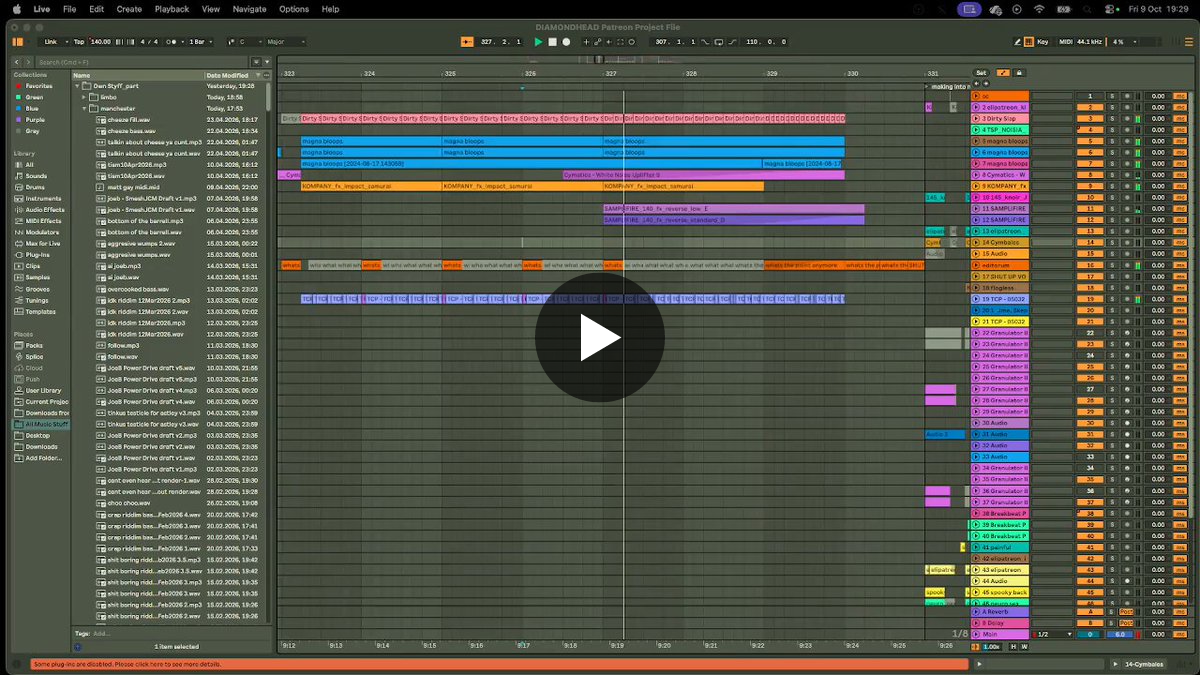This screenshot has width=1200, height=675.
Task: Click the Arrangement Record button
Action: point(566,42)
